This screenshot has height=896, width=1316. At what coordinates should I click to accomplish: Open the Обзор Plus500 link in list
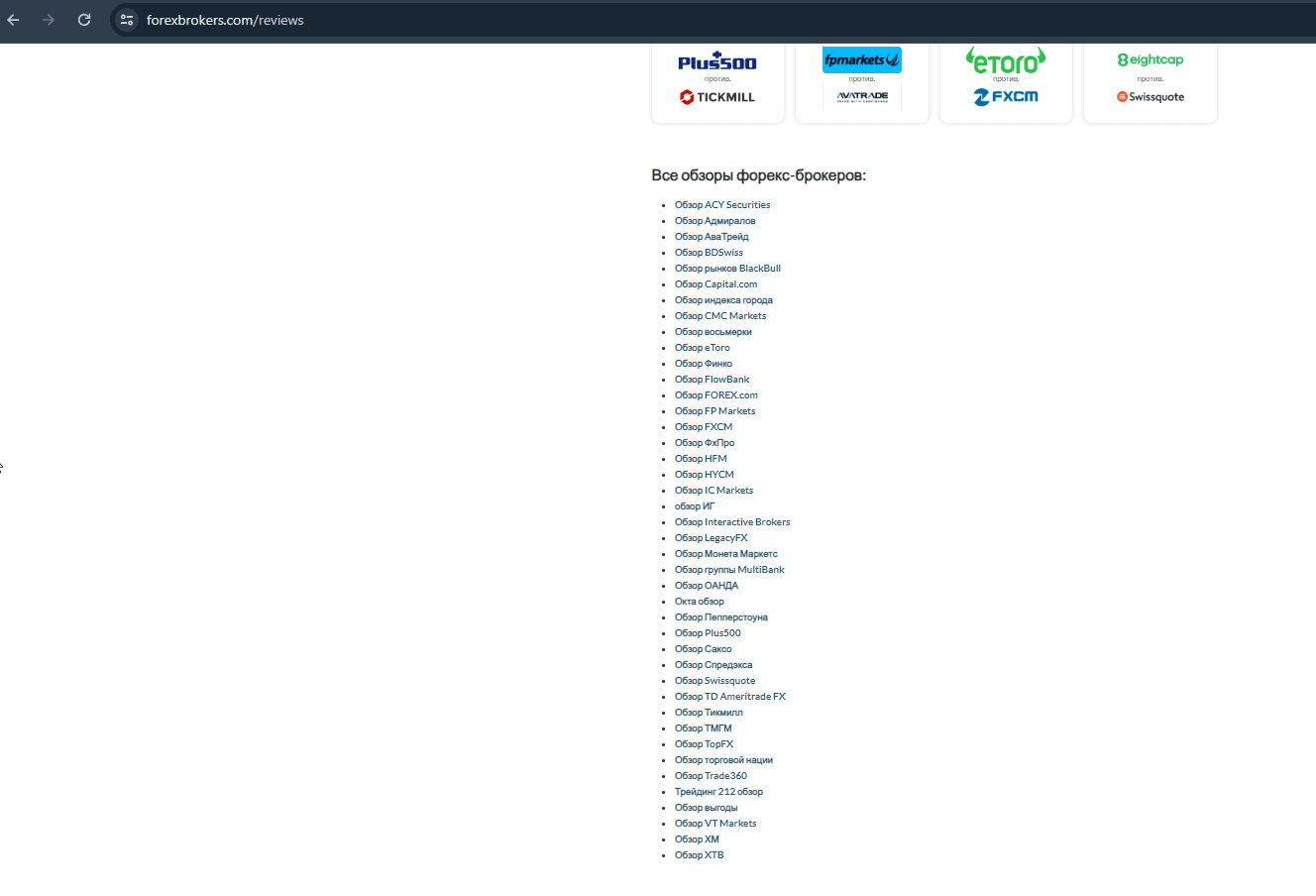[x=708, y=633]
